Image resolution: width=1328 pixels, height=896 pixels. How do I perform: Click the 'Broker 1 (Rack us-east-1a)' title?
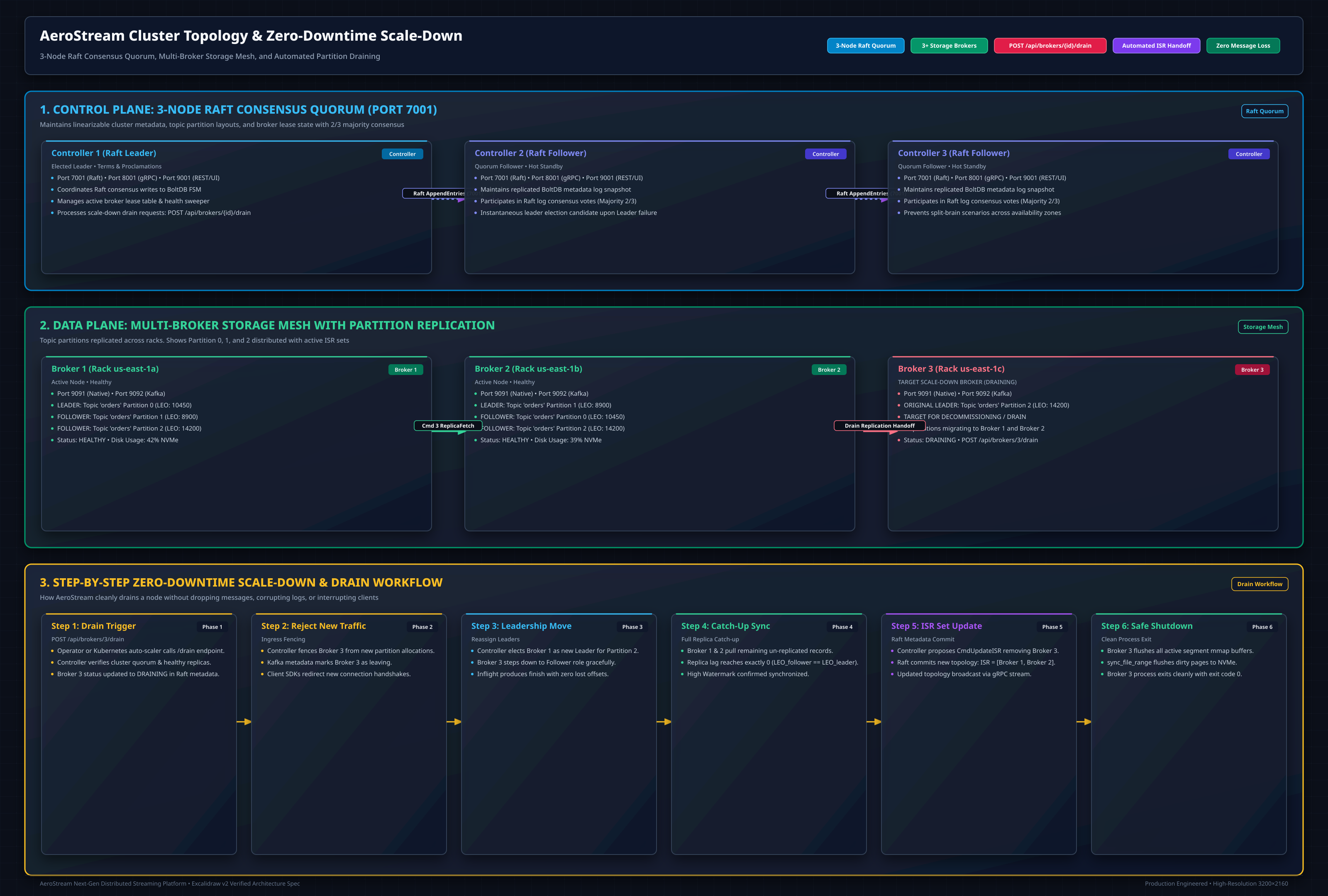tap(105, 369)
